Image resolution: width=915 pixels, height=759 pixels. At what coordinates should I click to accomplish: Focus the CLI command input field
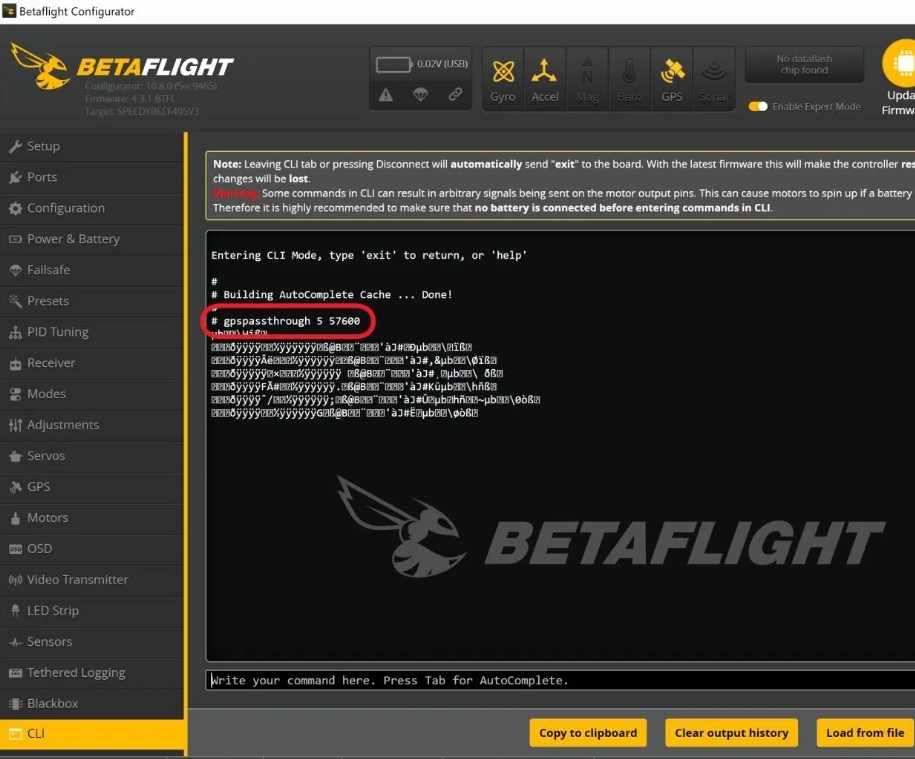coord(560,680)
